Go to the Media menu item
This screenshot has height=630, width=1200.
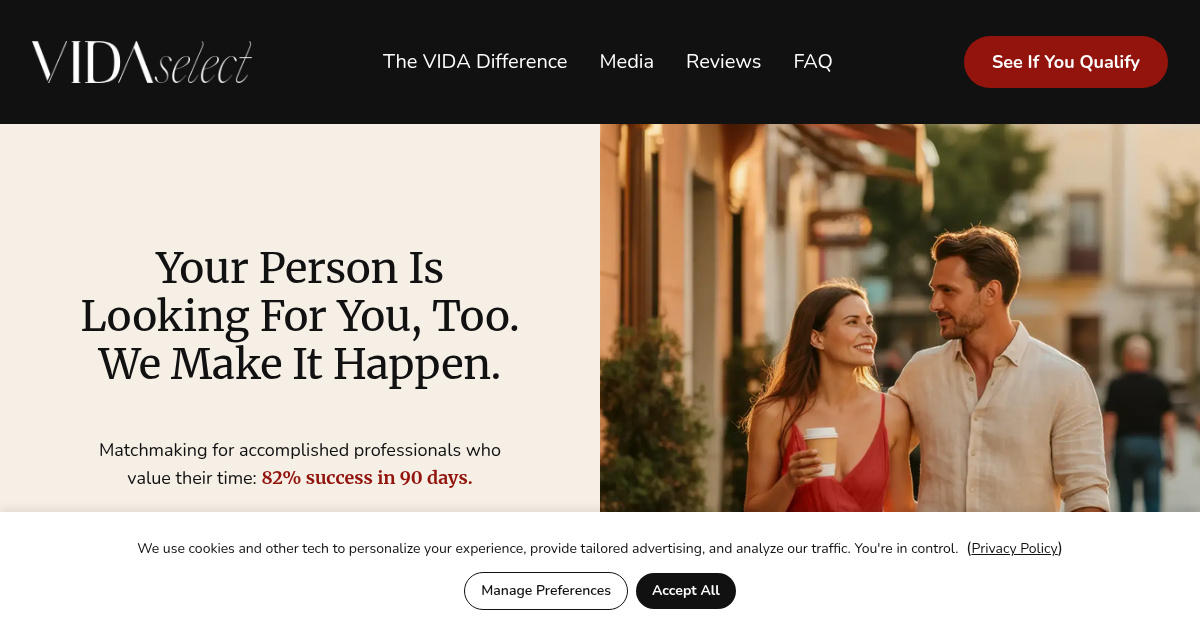tap(627, 62)
